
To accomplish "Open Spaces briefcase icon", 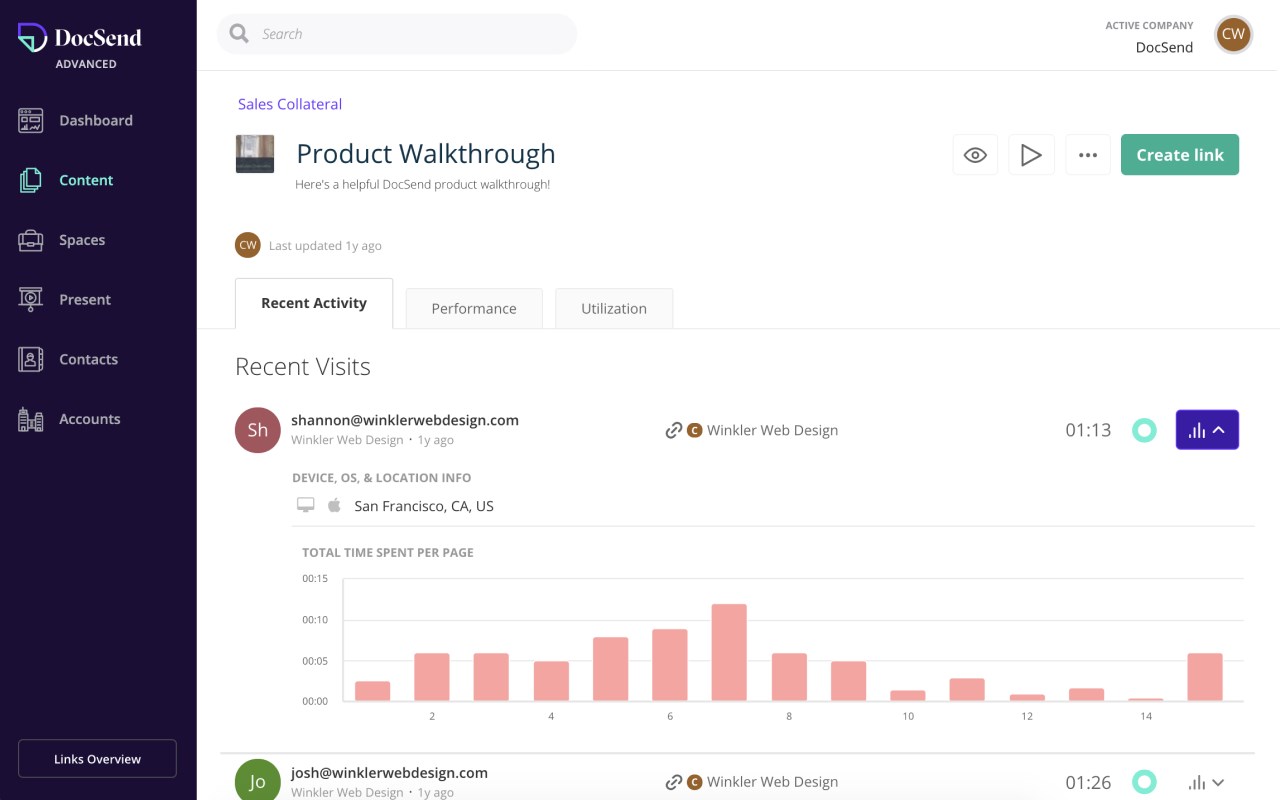I will (x=31, y=241).
